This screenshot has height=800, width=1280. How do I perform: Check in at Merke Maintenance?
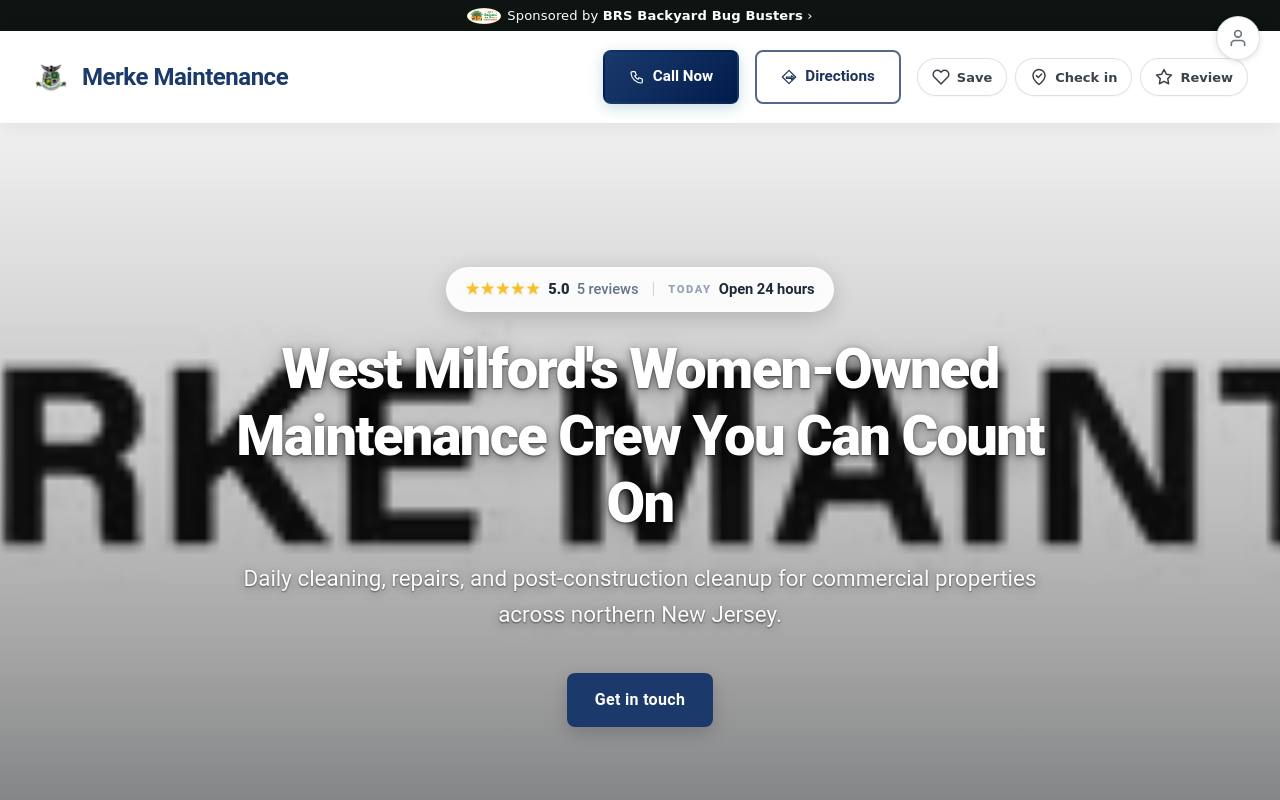1073,77
